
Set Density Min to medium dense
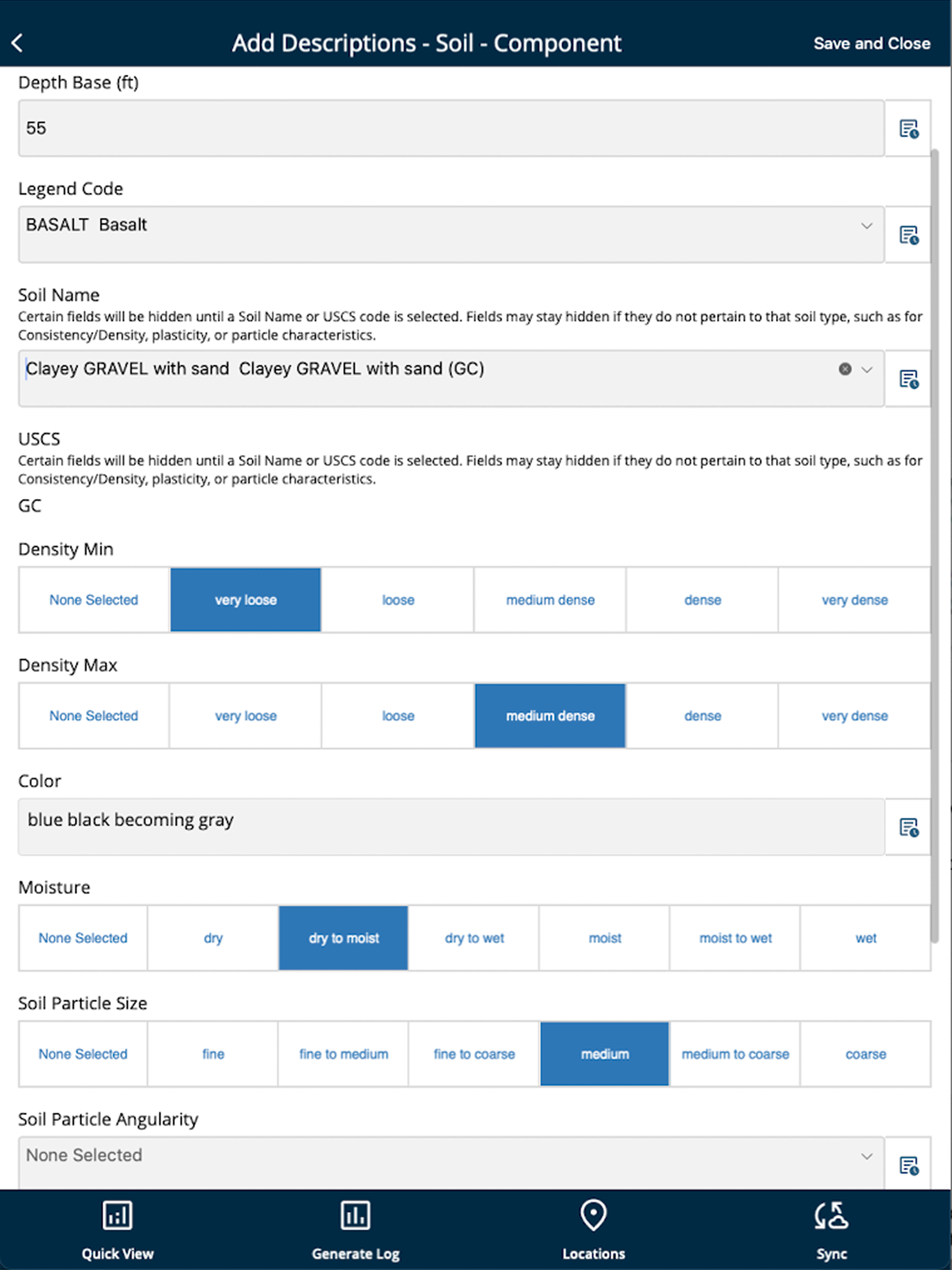(x=550, y=600)
